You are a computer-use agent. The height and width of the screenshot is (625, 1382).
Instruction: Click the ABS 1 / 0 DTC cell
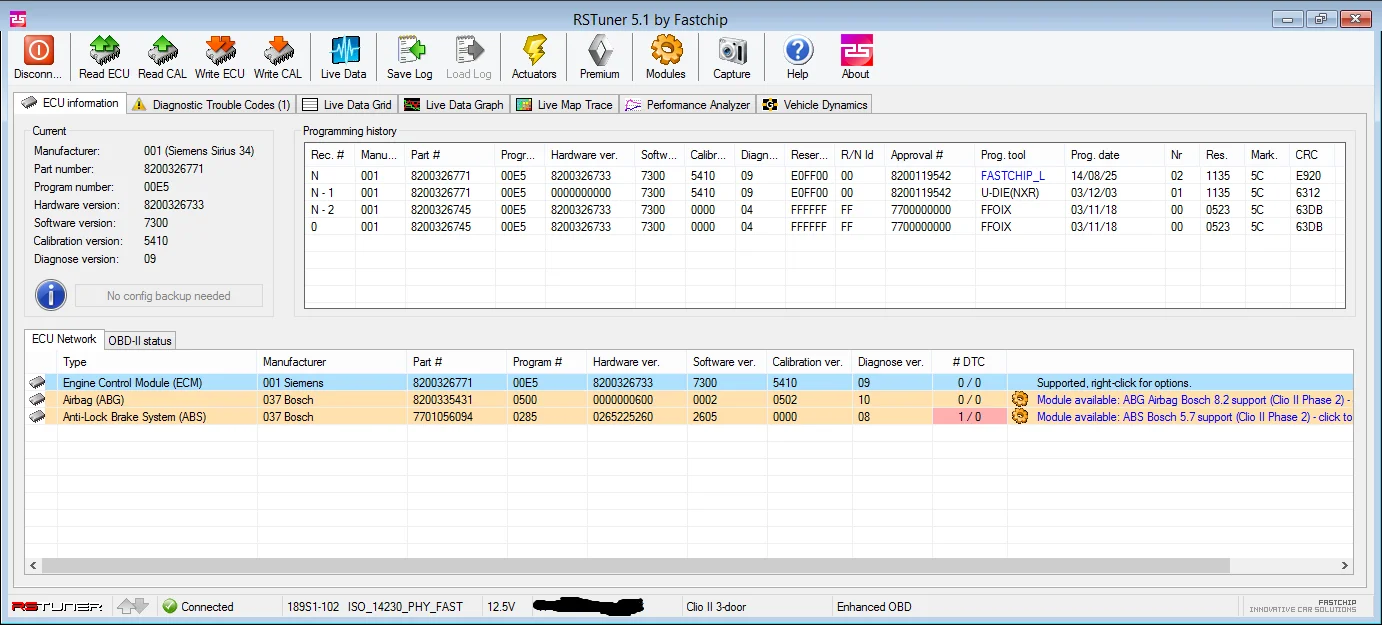969,417
